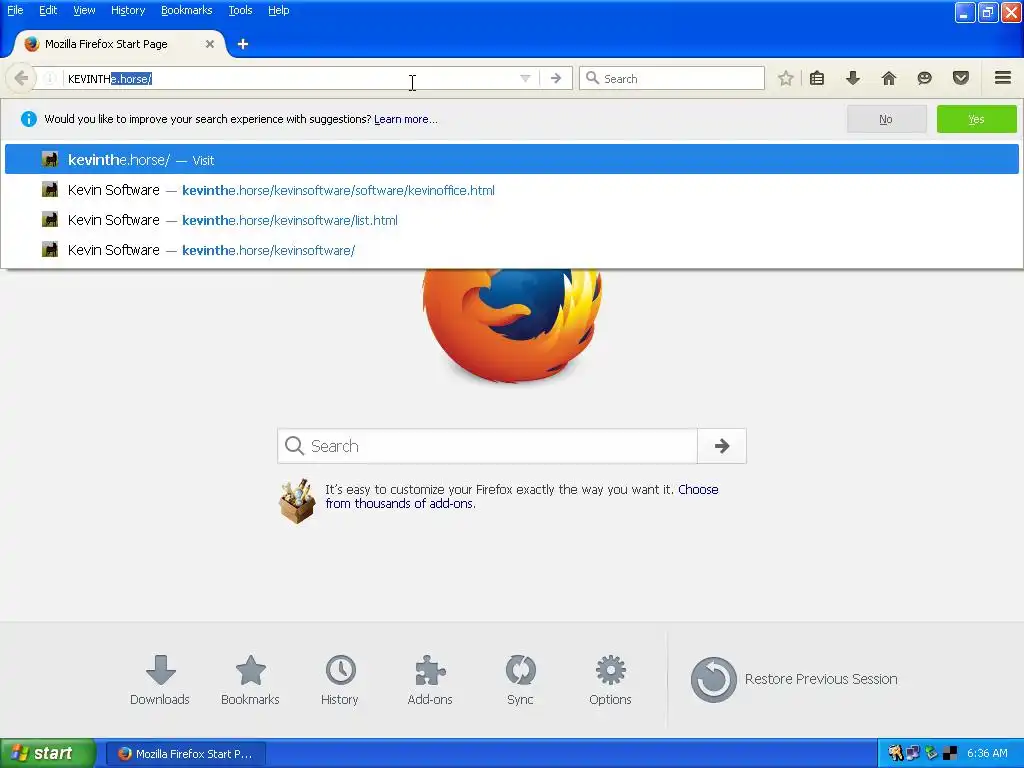
Task: Click the rightmost system tray icon
Action: click(x=950, y=754)
